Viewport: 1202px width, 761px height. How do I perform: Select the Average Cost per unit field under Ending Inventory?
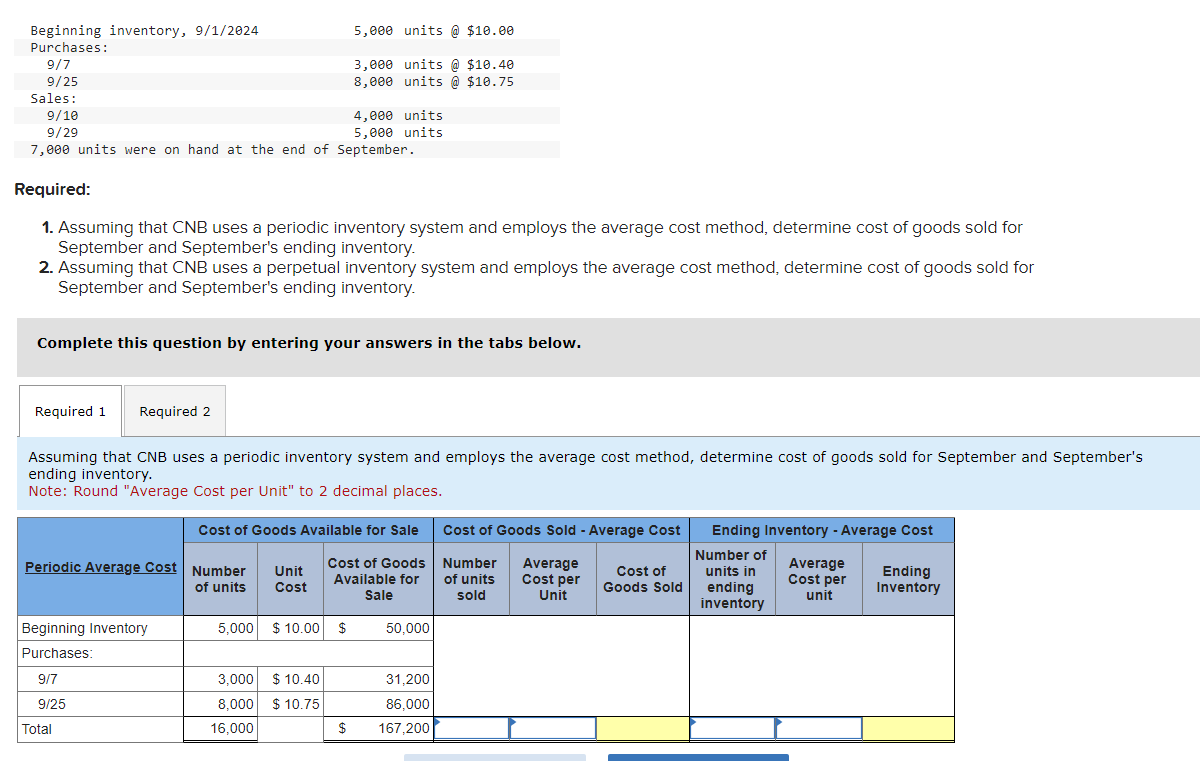(818, 728)
